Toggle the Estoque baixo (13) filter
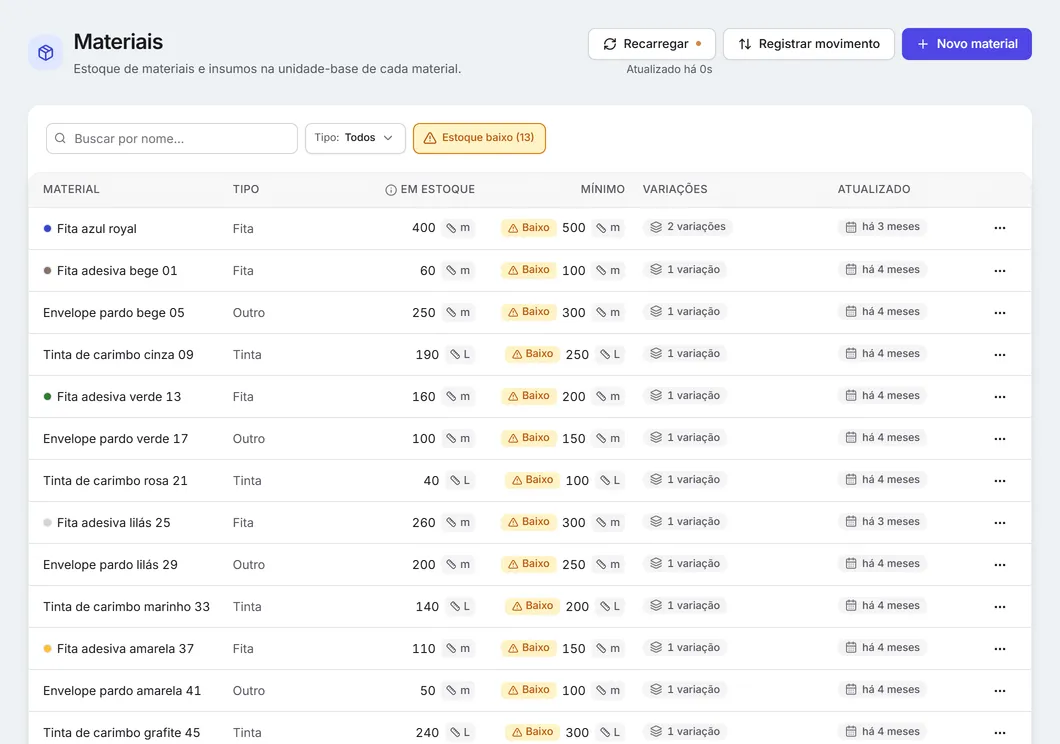This screenshot has width=1060, height=744. pos(479,138)
